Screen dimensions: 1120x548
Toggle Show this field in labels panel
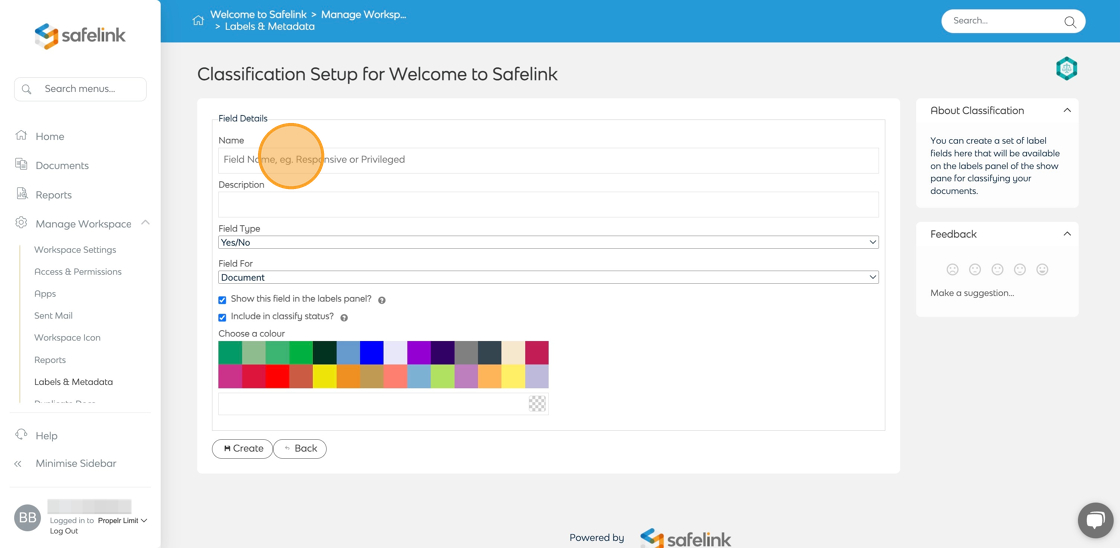pos(222,300)
